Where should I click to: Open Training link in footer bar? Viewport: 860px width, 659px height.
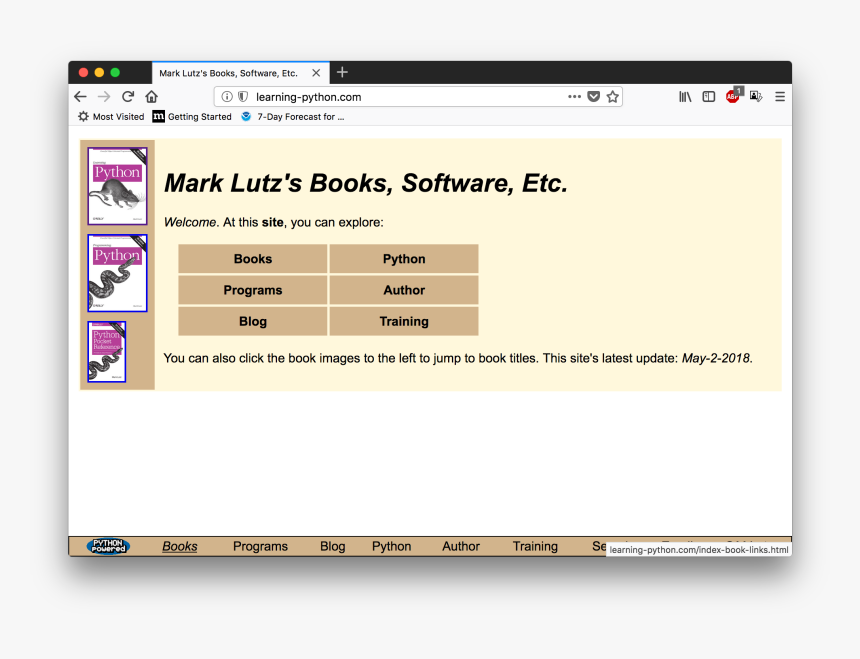point(535,547)
